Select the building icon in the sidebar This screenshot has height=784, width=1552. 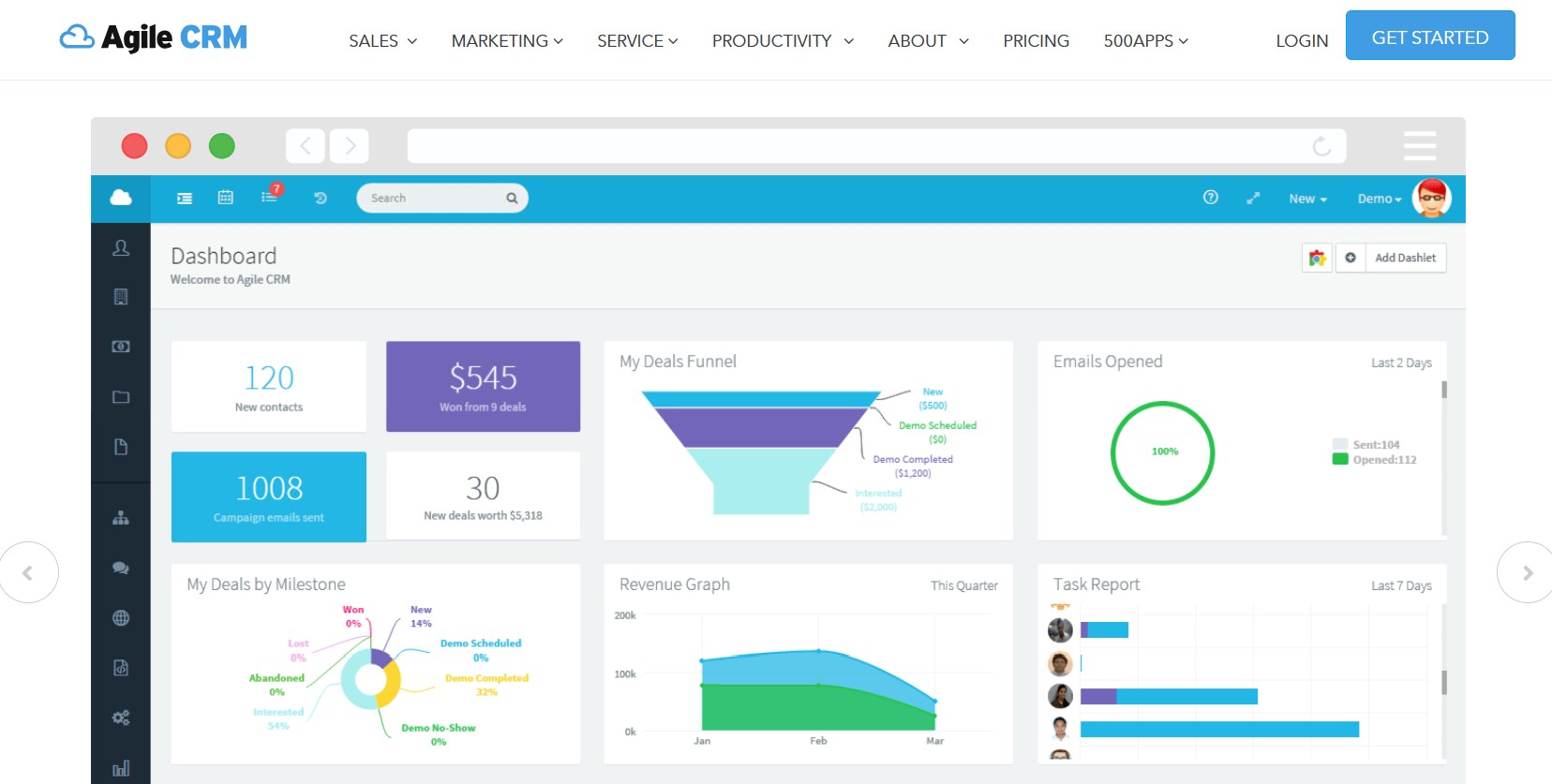[x=121, y=297]
